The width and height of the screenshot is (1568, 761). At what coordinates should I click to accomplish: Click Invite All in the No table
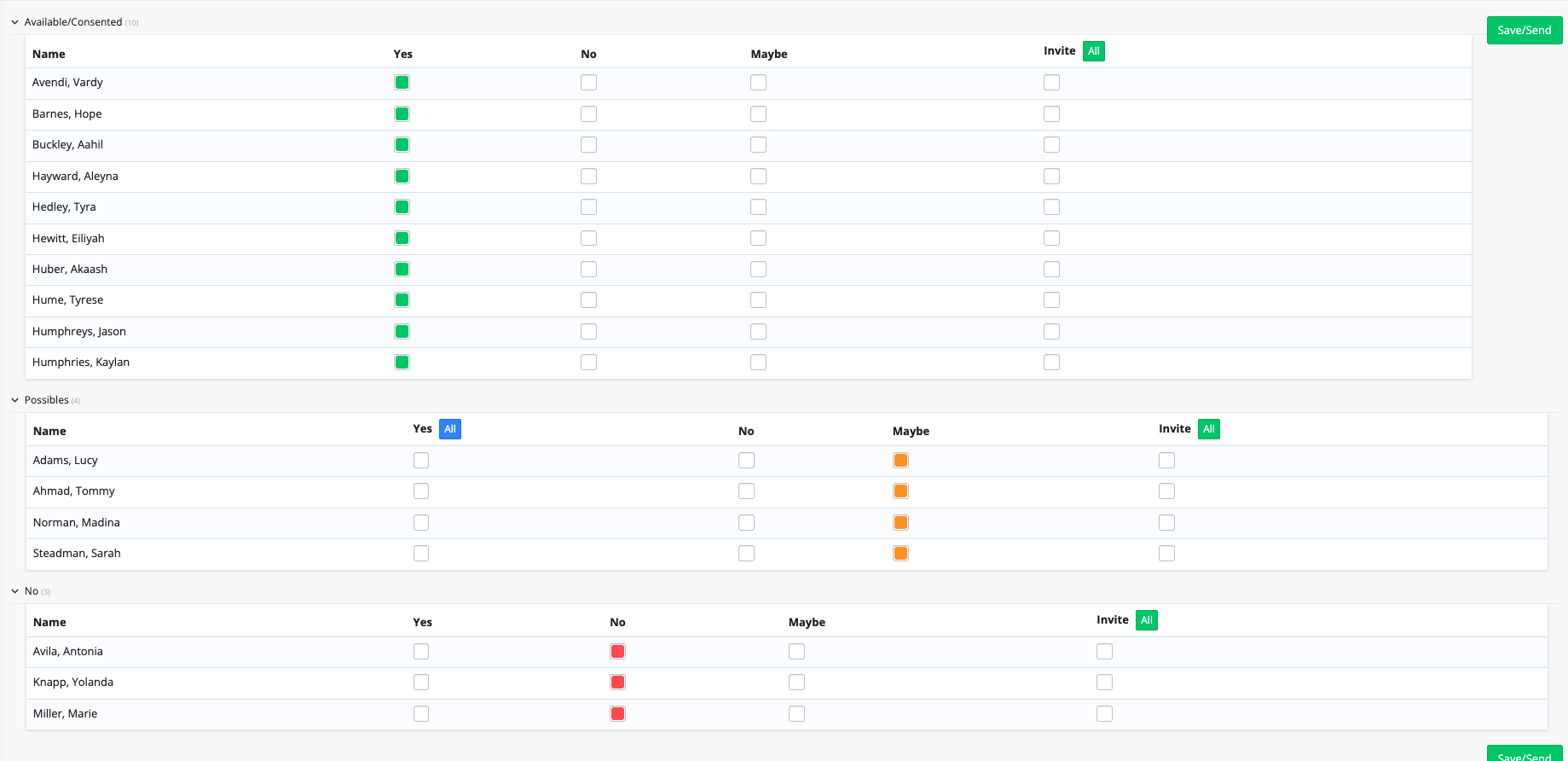tap(1146, 620)
